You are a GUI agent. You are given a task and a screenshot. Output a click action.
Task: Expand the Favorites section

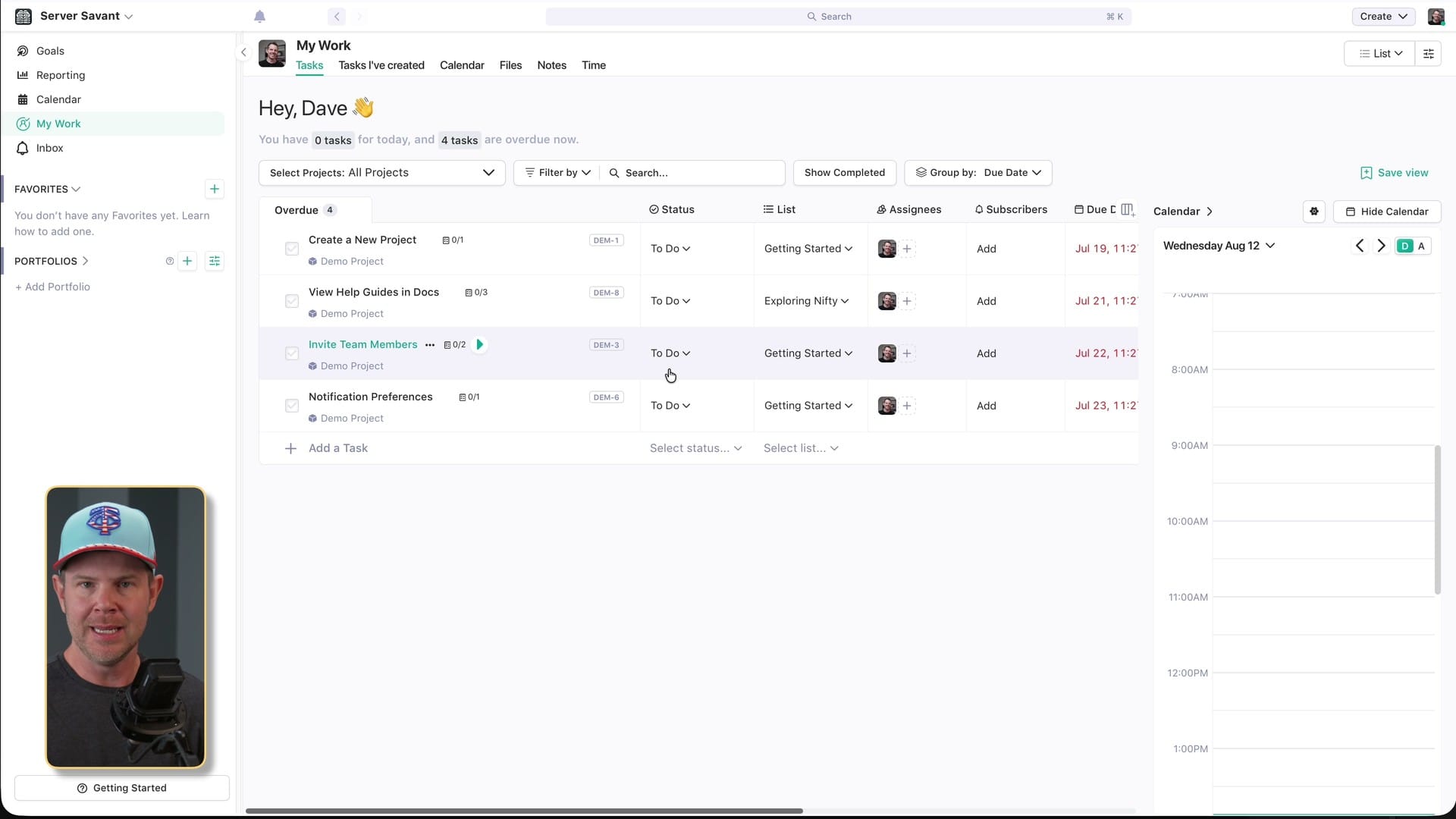pos(47,189)
